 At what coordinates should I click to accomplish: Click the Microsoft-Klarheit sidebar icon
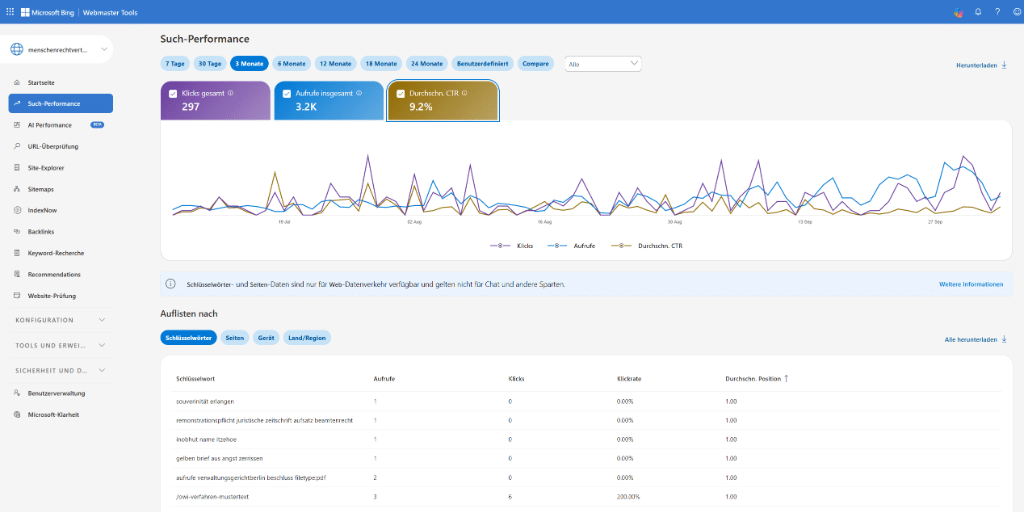[x=16, y=415]
